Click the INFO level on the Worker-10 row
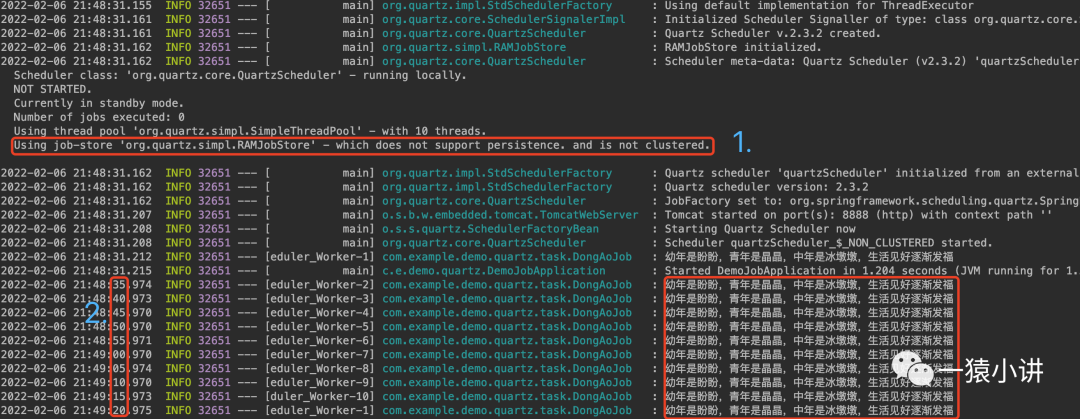Screen dimensions: 1080x419 pos(178,397)
